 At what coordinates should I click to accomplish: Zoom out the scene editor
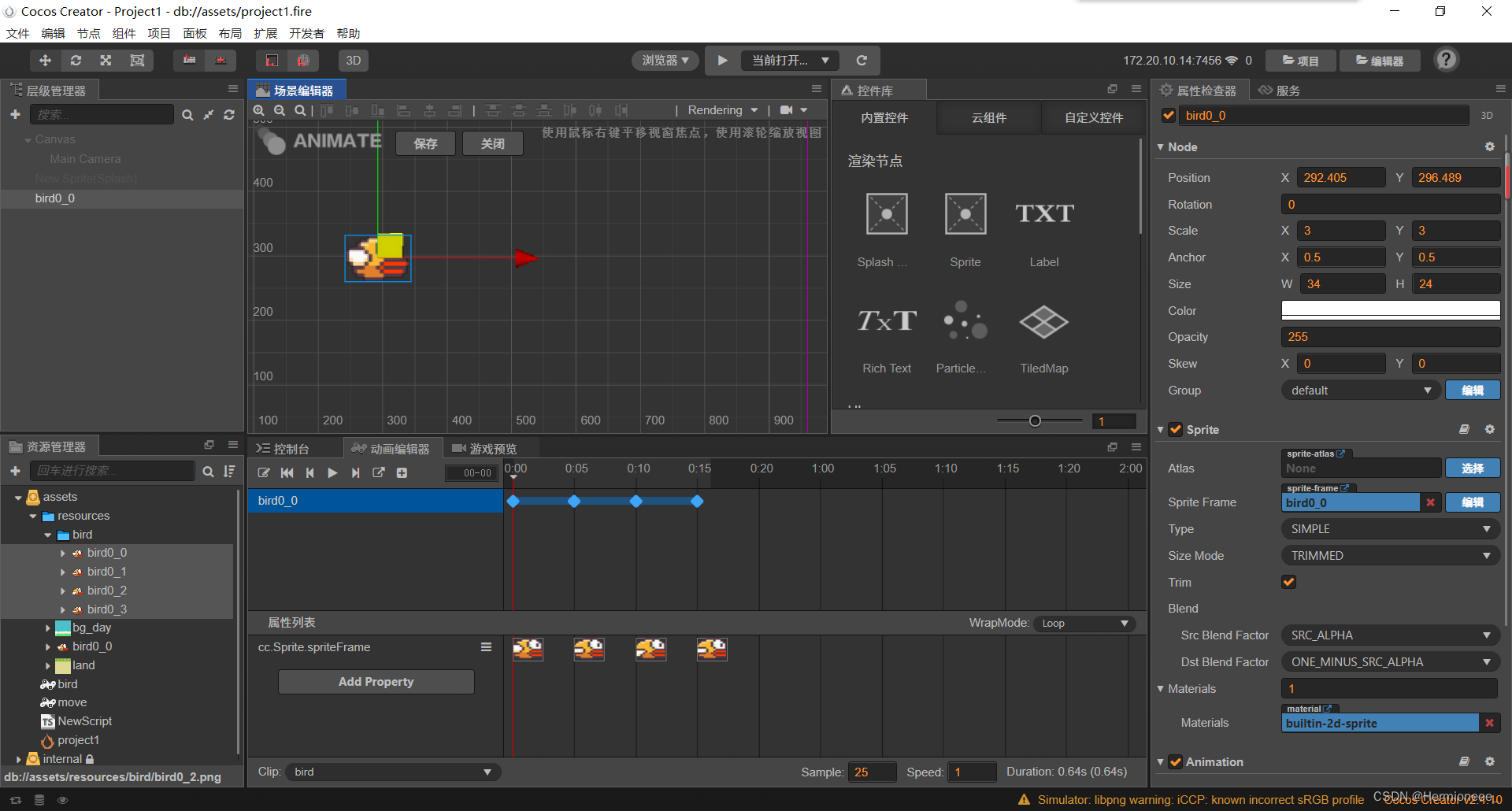(x=280, y=110)
